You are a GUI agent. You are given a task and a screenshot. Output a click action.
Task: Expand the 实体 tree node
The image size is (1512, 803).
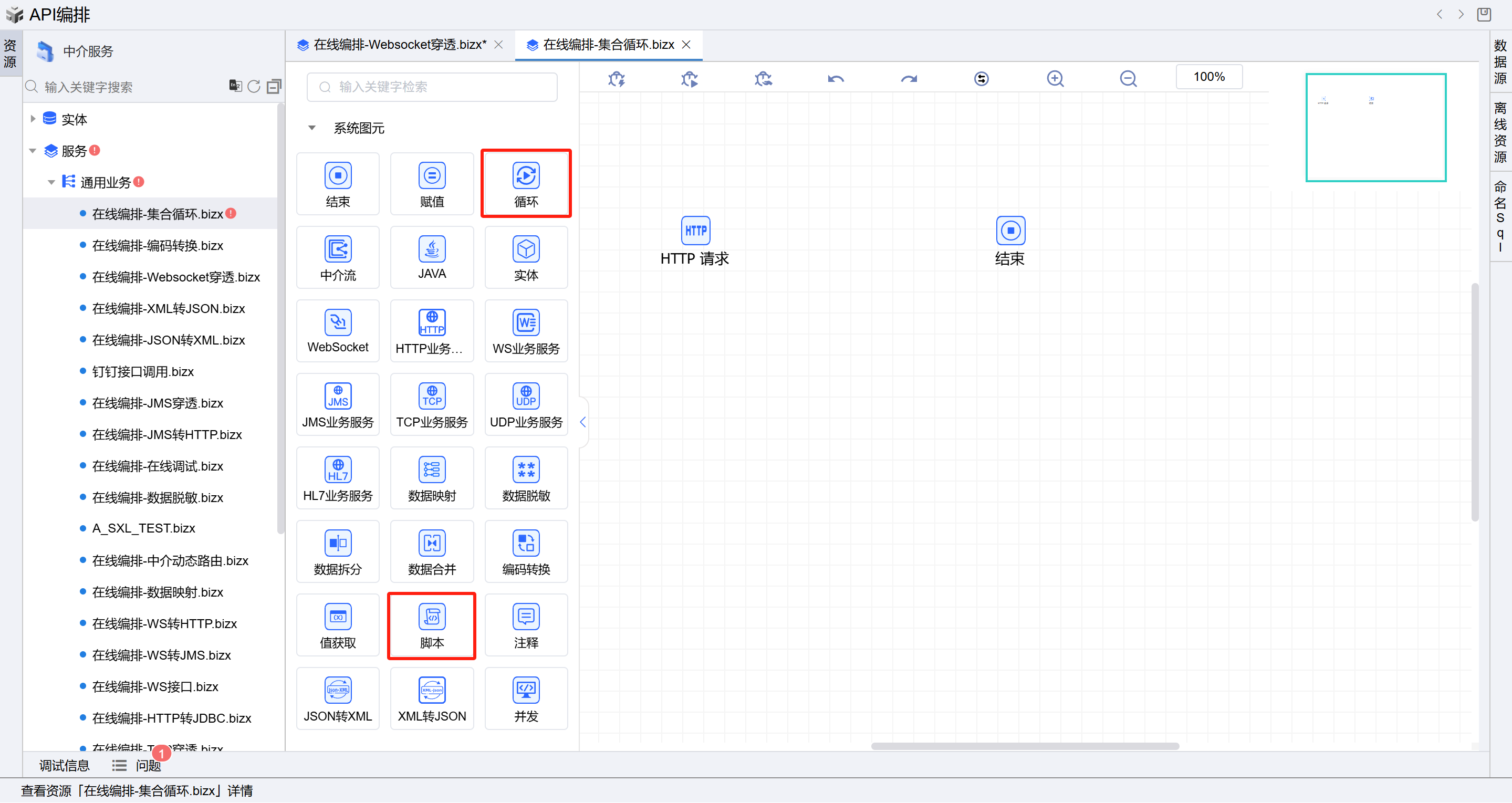(x=33, y=119)
